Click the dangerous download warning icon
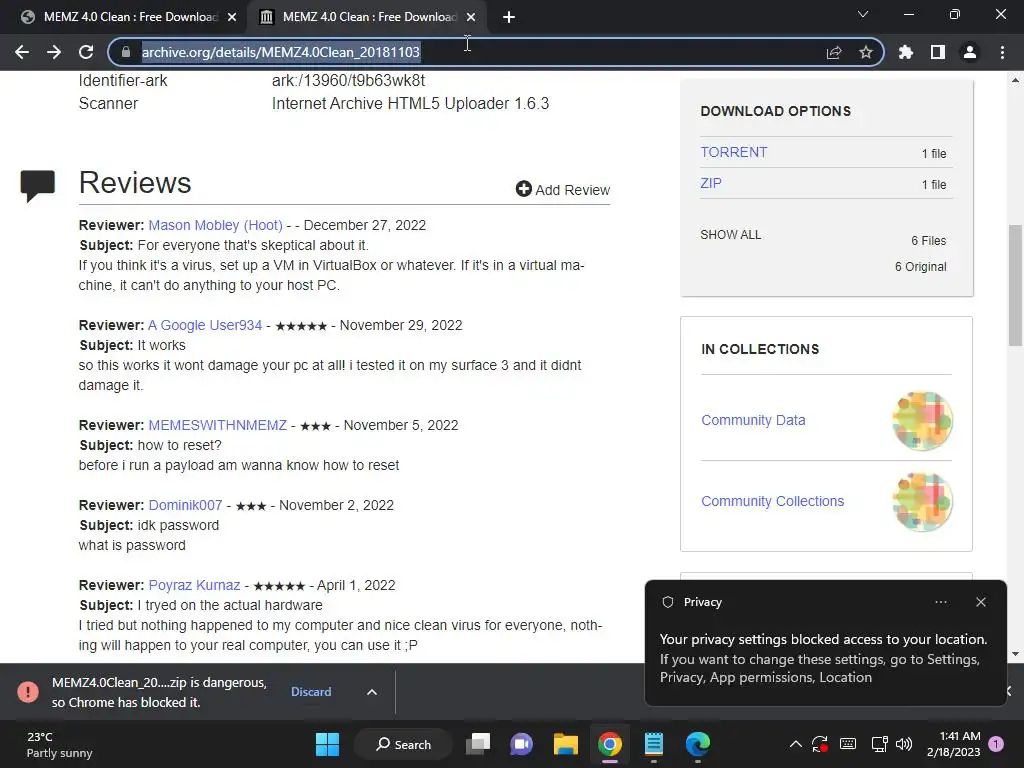Viewport: 1024px width, 768px height. [28, 692]
